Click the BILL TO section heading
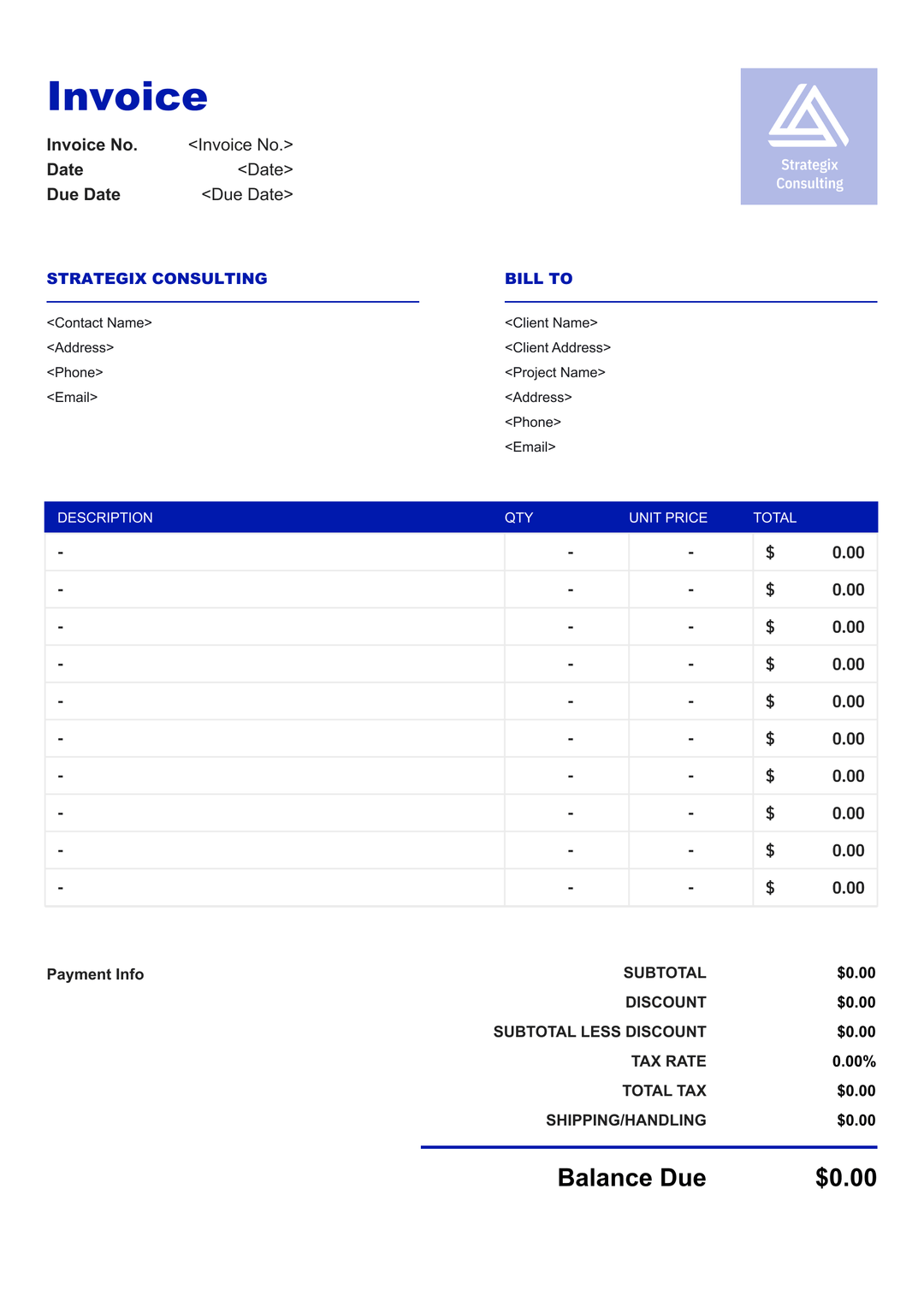Viewport: 924px width, 1307px height. click(539, 279)
